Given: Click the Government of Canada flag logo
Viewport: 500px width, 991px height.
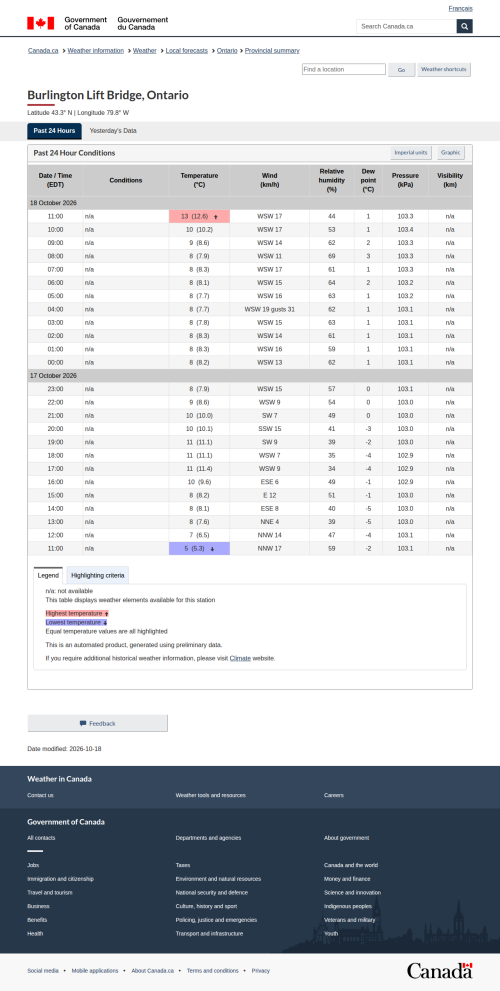Looking at the screenshot, I should click(x=40, y=23).
